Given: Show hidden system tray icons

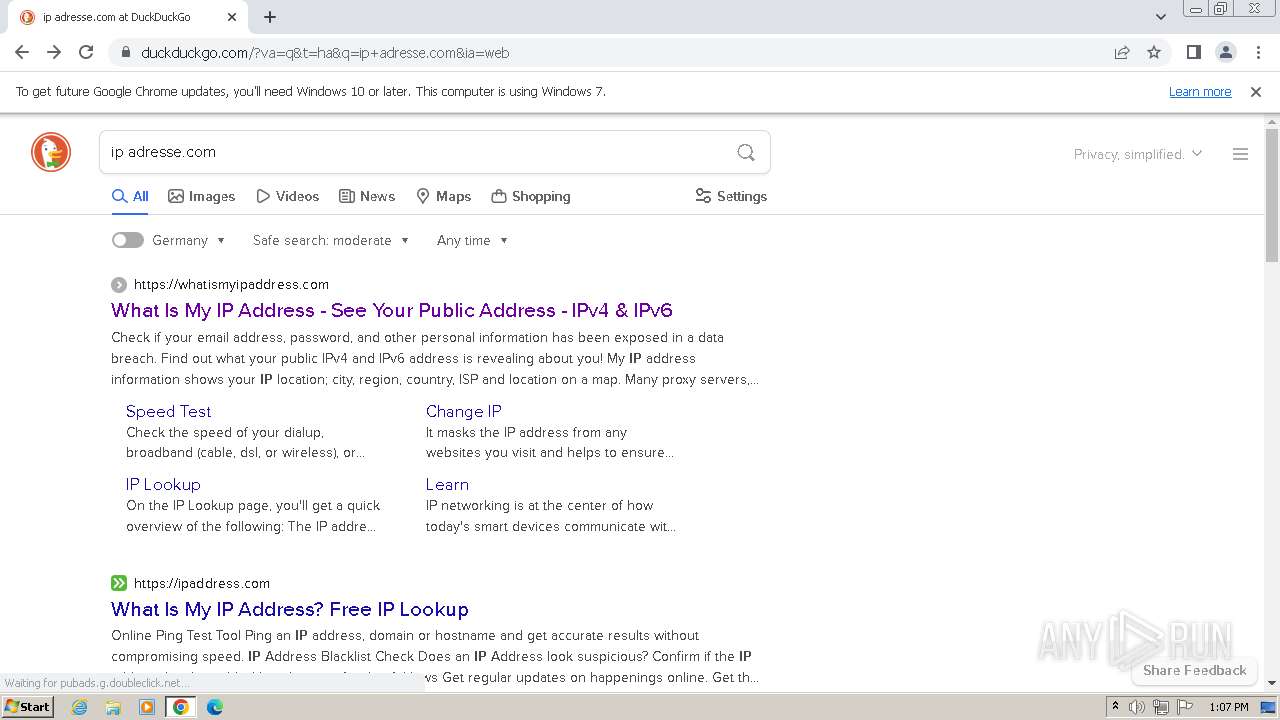Looking at the screenshot, I should [x=1115, y=707].
